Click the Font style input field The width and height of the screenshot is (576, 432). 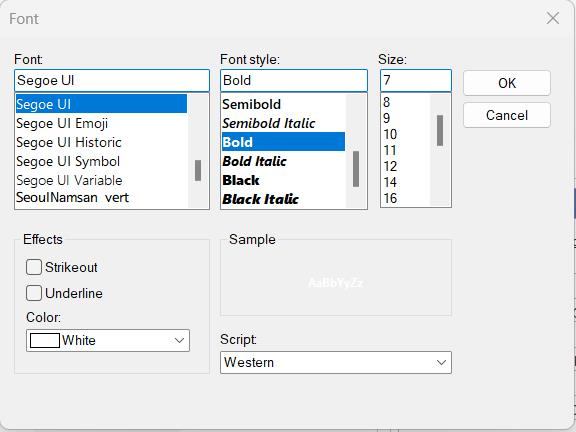294,80
